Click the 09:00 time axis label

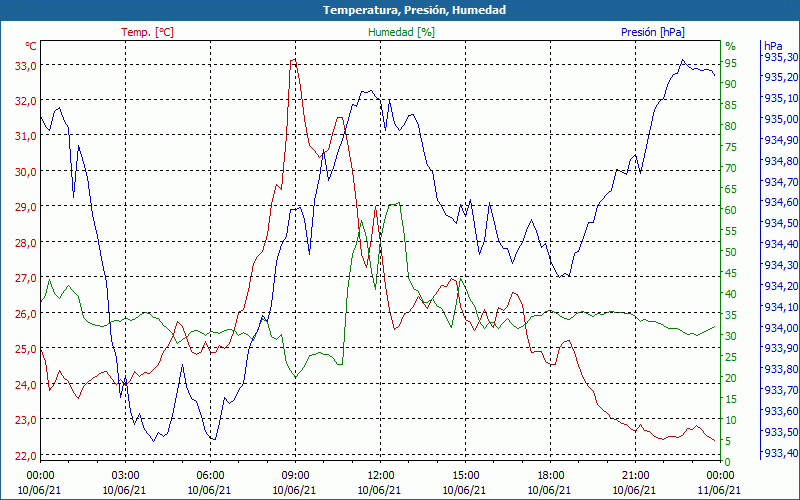click(x=295, y=476)
